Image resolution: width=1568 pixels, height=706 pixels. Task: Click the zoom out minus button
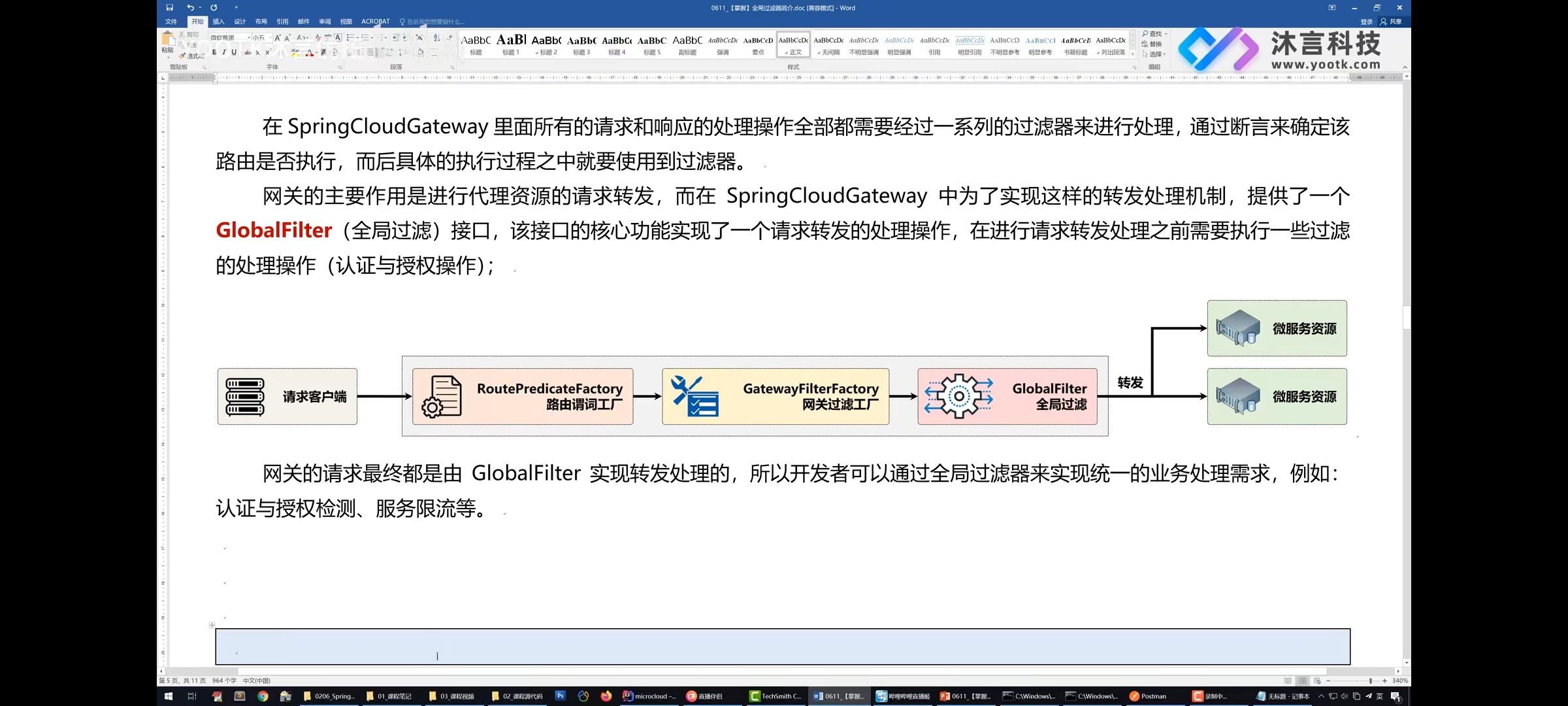pos(1328,681)
